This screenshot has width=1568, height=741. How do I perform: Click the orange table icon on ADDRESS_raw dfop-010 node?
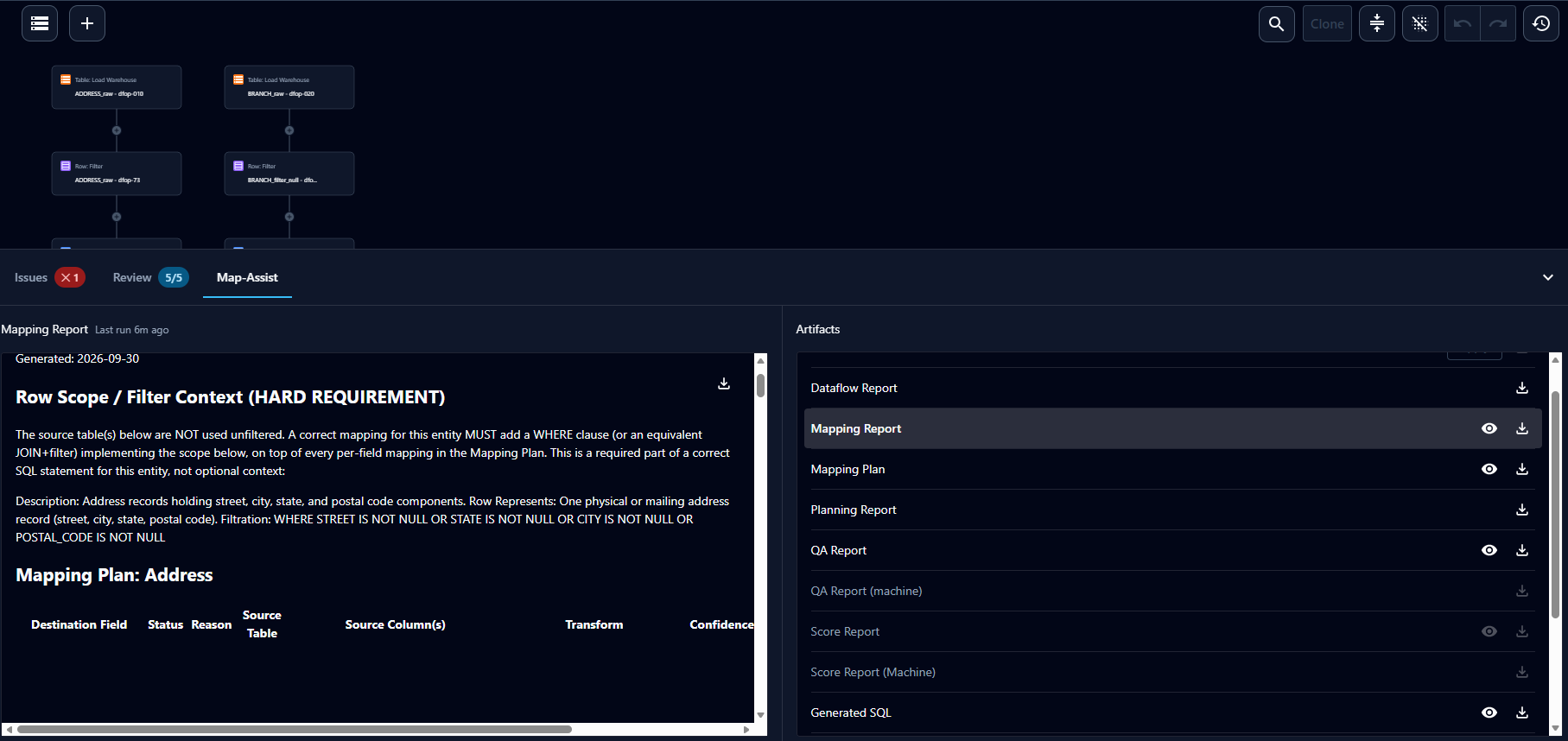66,79
